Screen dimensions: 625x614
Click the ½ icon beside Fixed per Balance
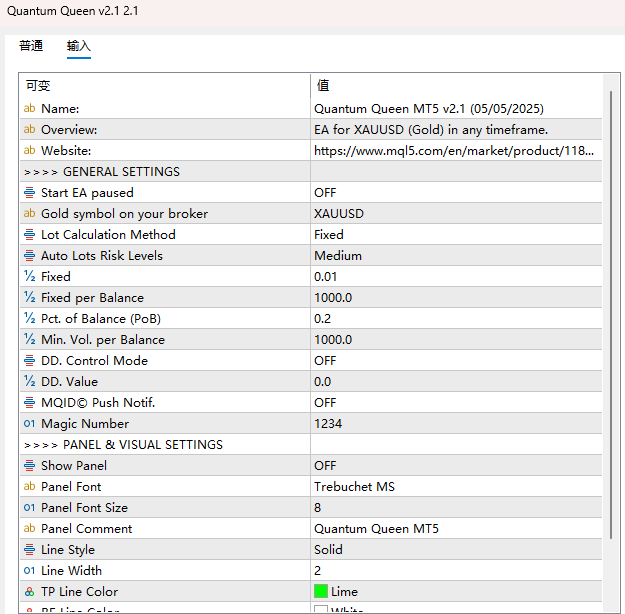click(x=29, y=297)
